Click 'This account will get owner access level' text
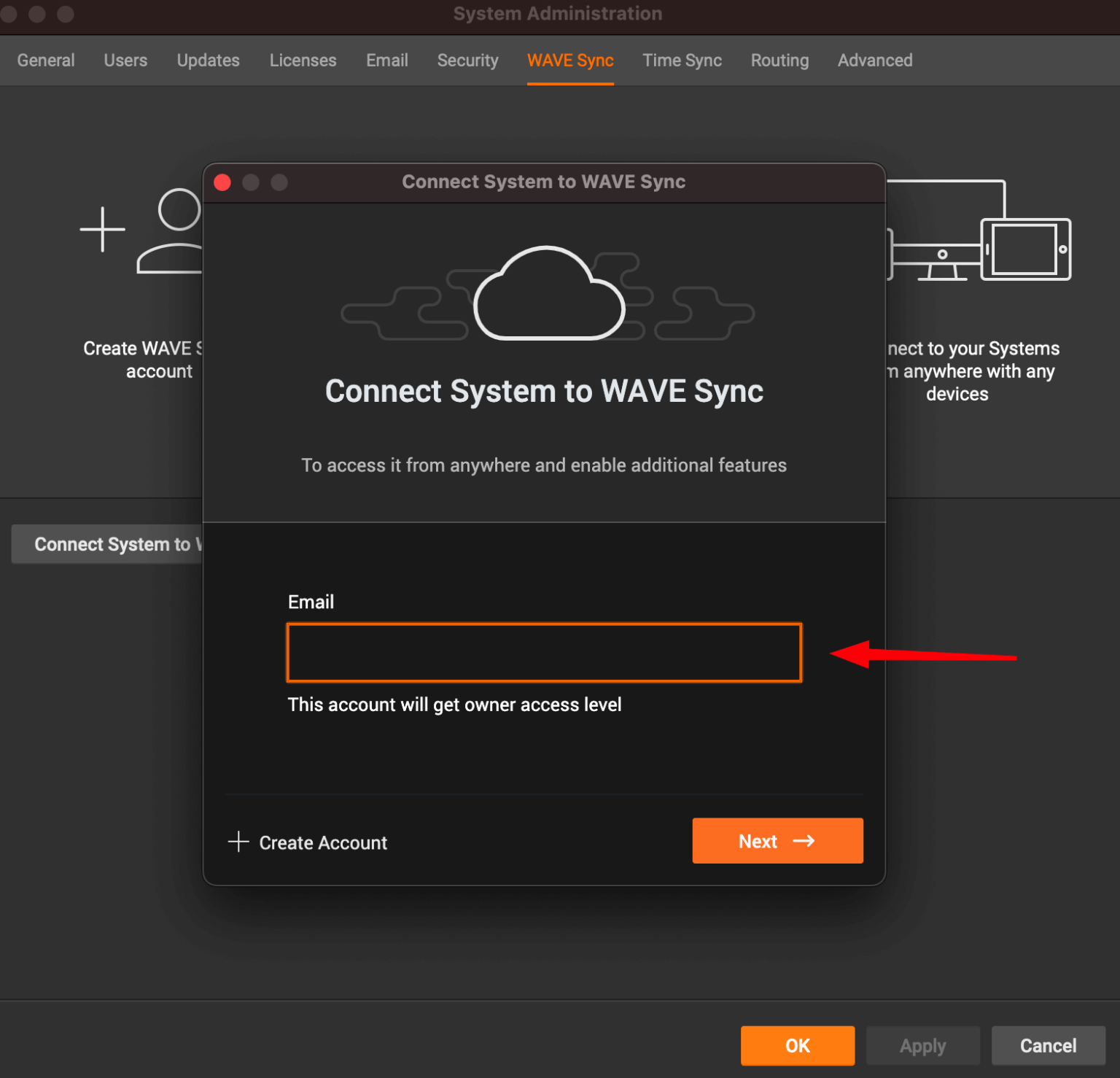 tap(454, 705)
